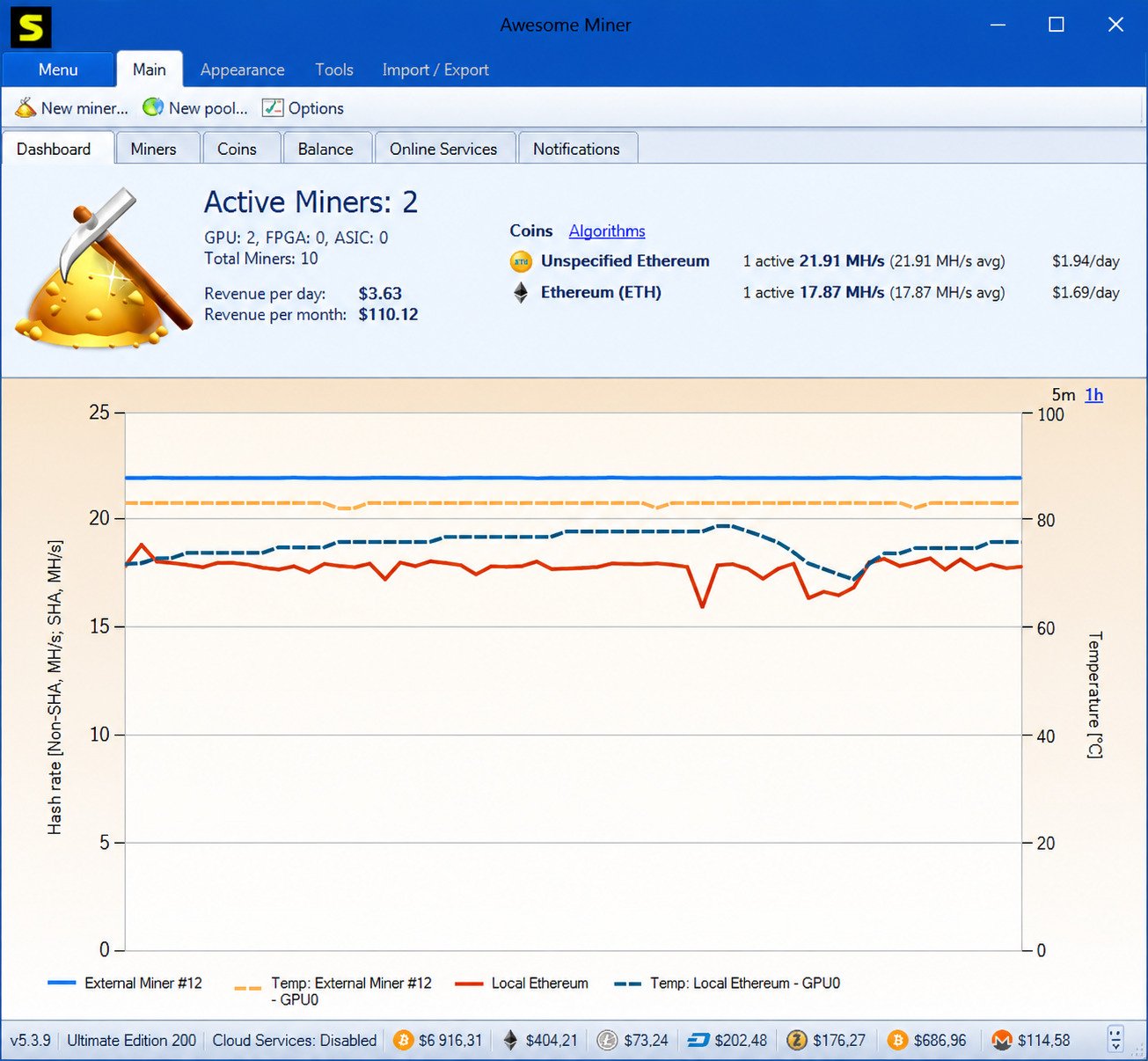Image resolution: width=1148 pixels, height=1061 pixels.
Task: Click the Temp: External Miner #12 legend swatch
Action: pos(248,988)
